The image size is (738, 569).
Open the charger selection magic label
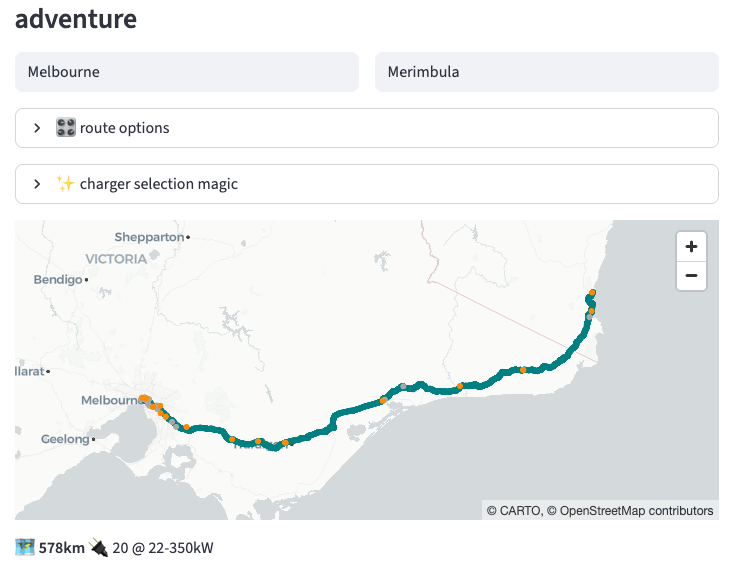(x=158, y=184)
